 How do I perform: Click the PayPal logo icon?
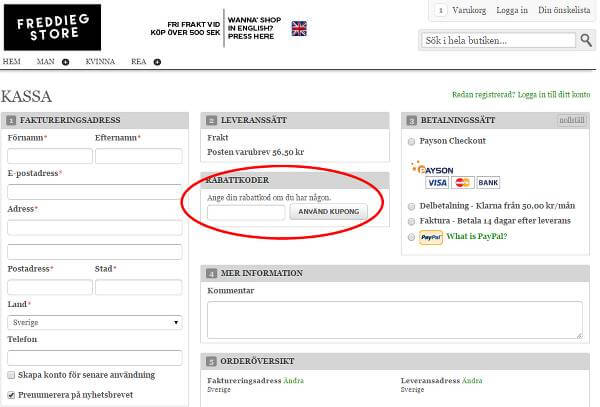pyautogui.click(x=430, y=237)
